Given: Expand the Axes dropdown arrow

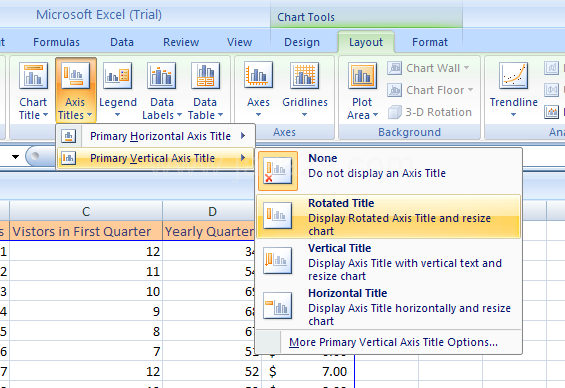Looking at the screenshot, I should (258, 115).
